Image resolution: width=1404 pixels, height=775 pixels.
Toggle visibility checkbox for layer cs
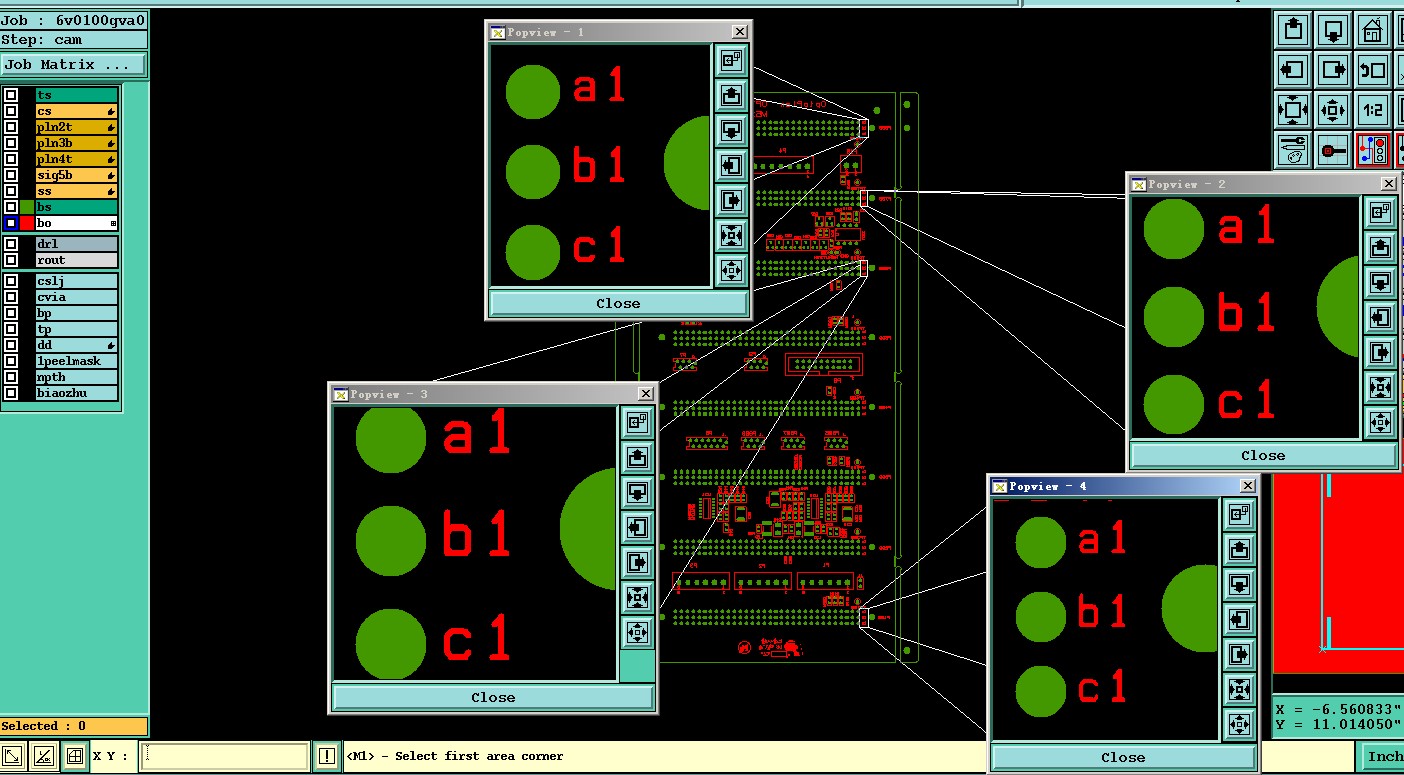point(11,111)
